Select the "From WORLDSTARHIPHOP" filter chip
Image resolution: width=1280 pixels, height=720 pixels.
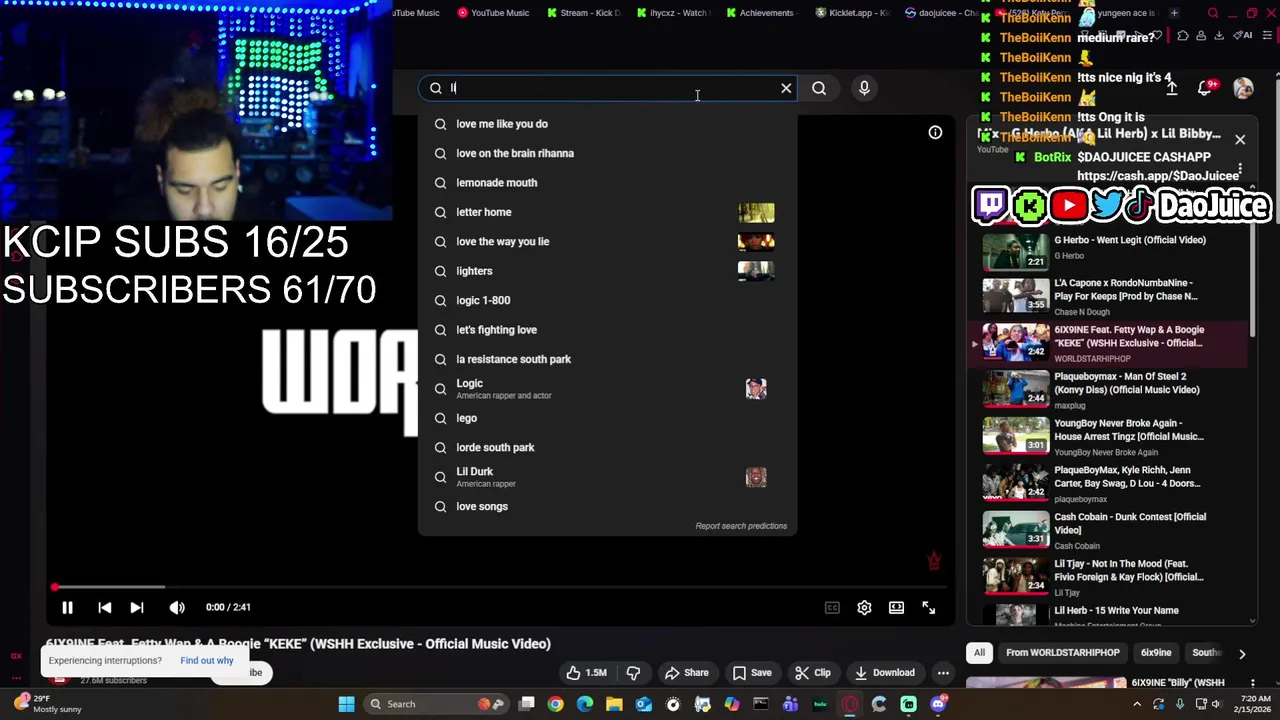click(x=1062, y=653)
